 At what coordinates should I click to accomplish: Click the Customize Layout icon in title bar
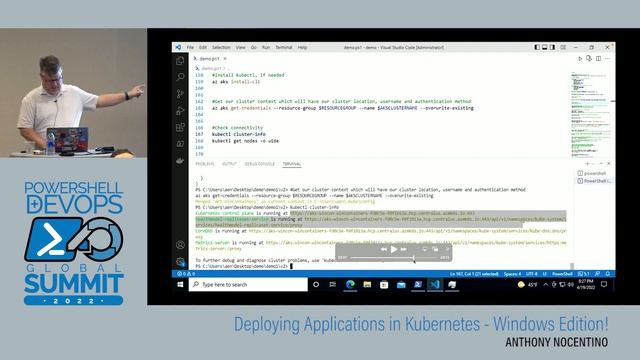[563, 47]
